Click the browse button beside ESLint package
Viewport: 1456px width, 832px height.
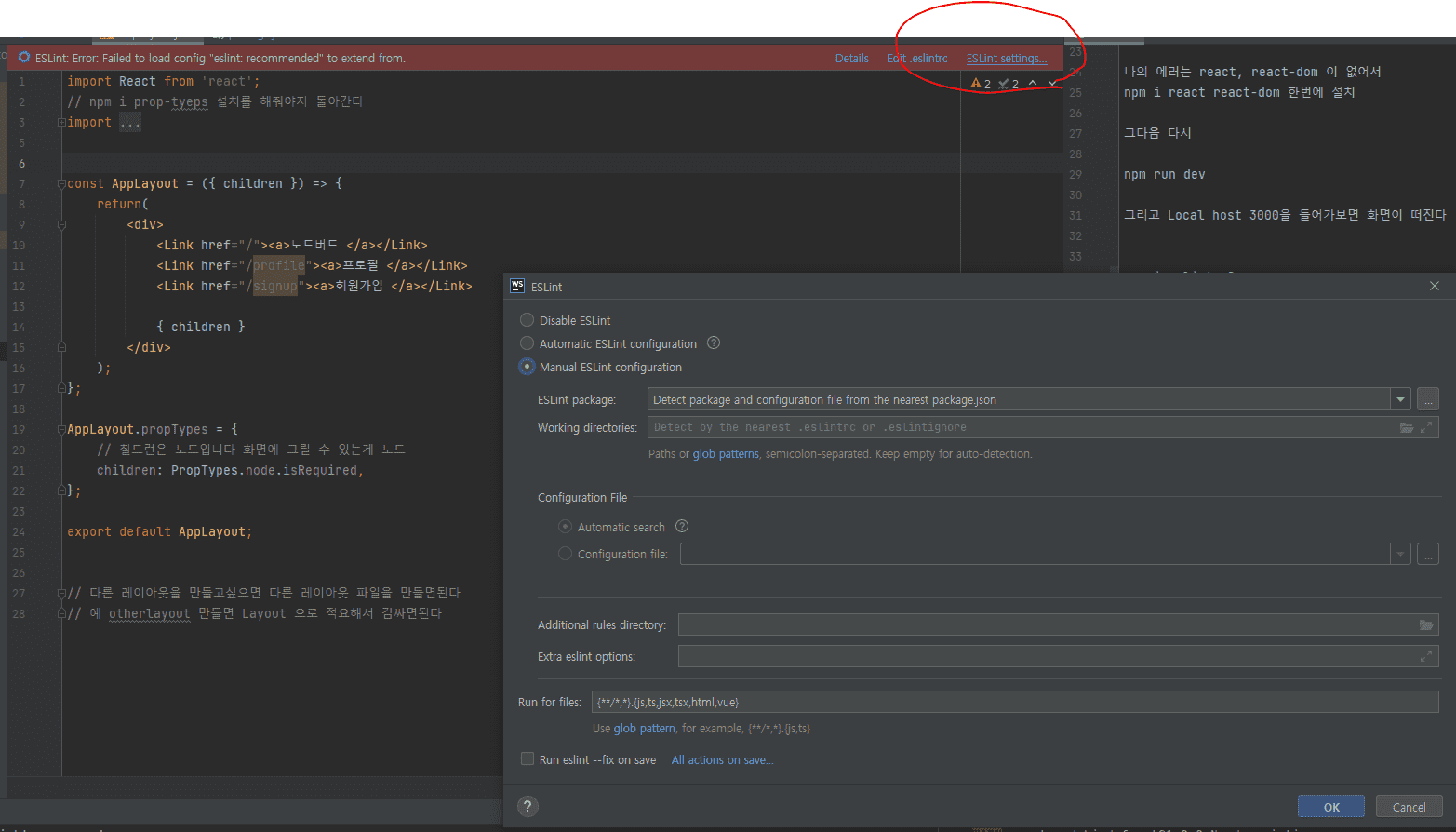tap(1428, 399)
